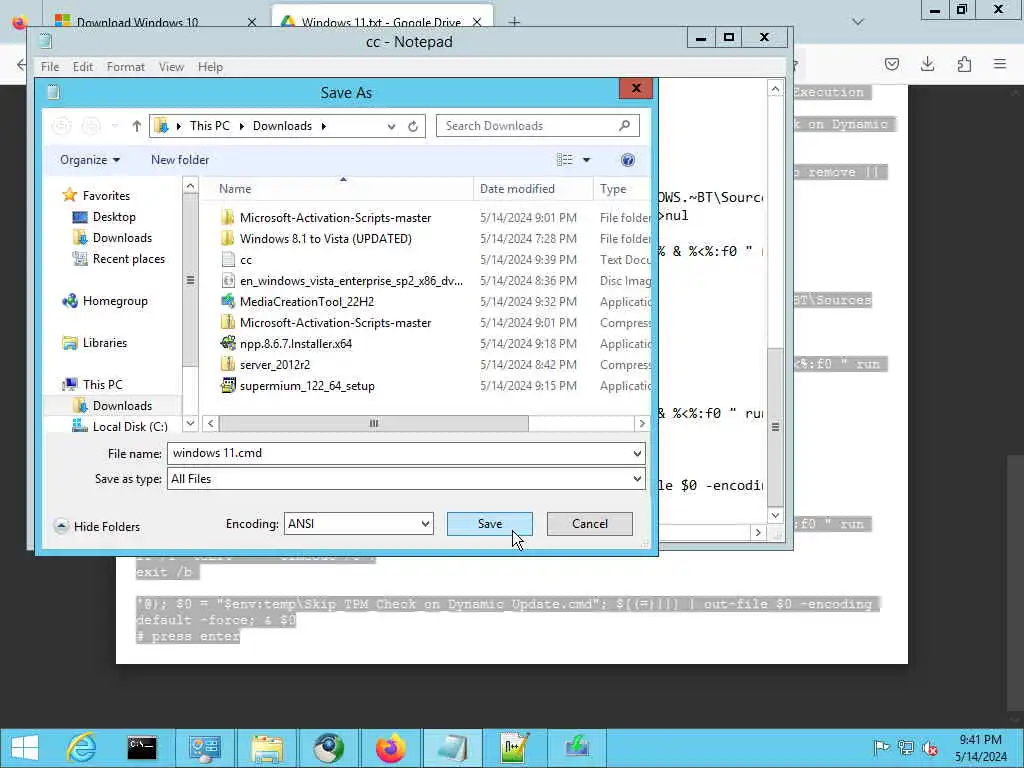The image size is (1024, 768).
Task: Select Recent places in navigation pane
Action: click(129, 259)
